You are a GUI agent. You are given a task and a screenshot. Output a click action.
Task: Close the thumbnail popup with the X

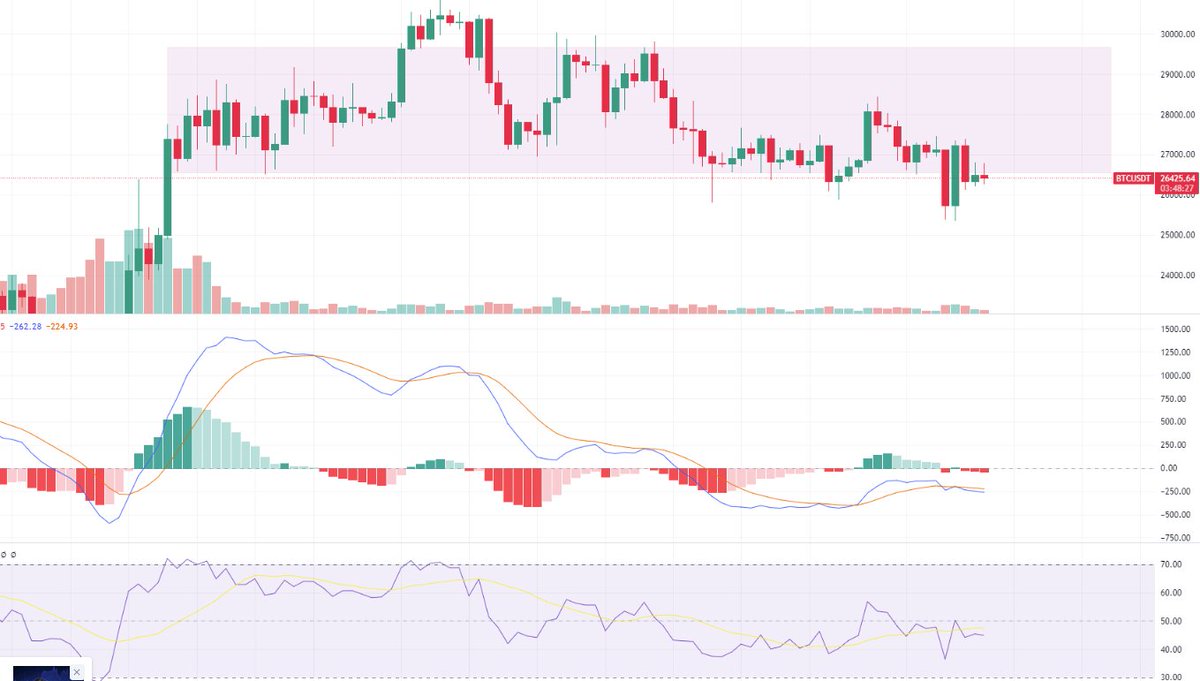(x=77, y=673)
